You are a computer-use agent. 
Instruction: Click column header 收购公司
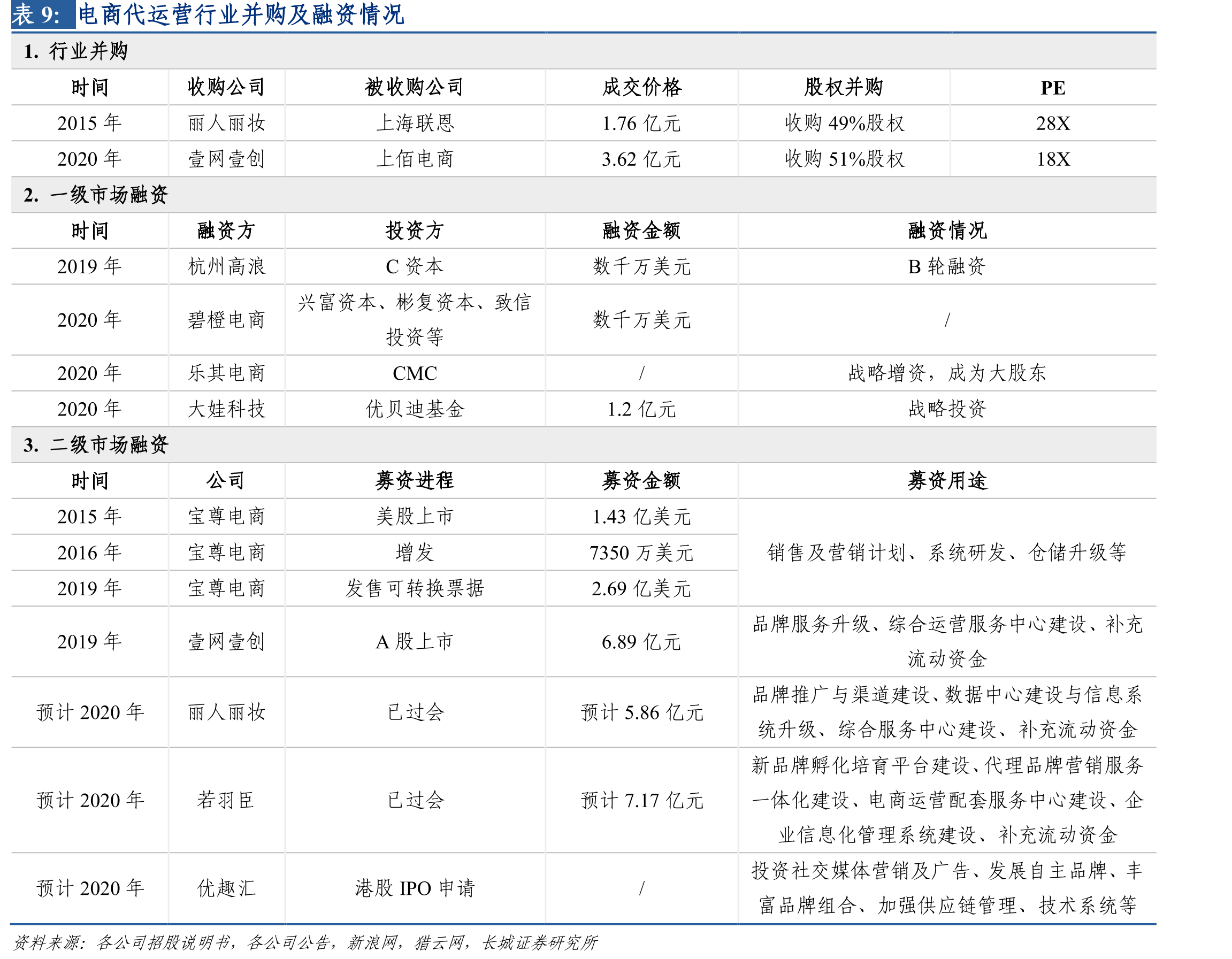tap(226, 87)
